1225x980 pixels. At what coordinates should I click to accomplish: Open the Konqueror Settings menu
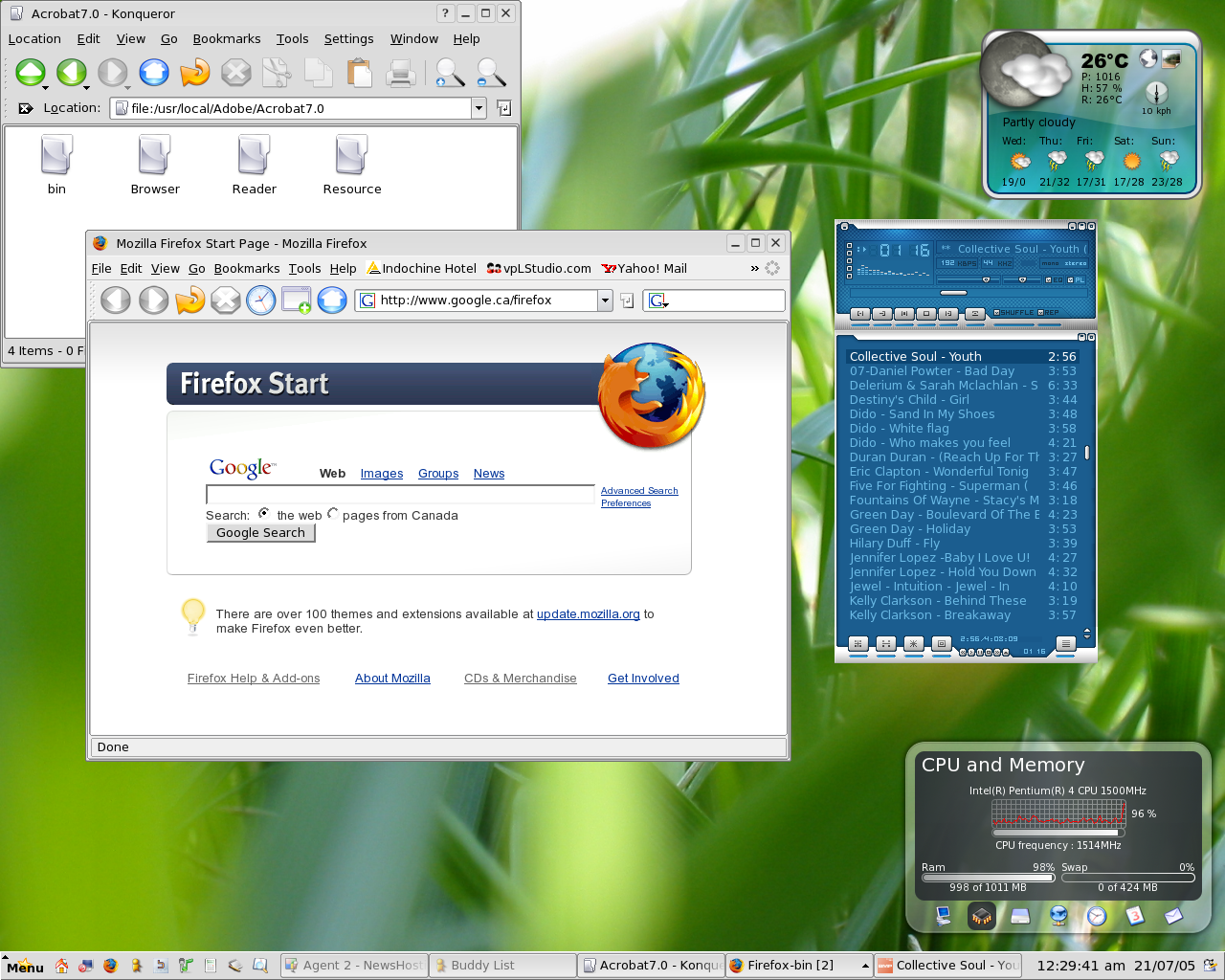click(x=348, y=39)
